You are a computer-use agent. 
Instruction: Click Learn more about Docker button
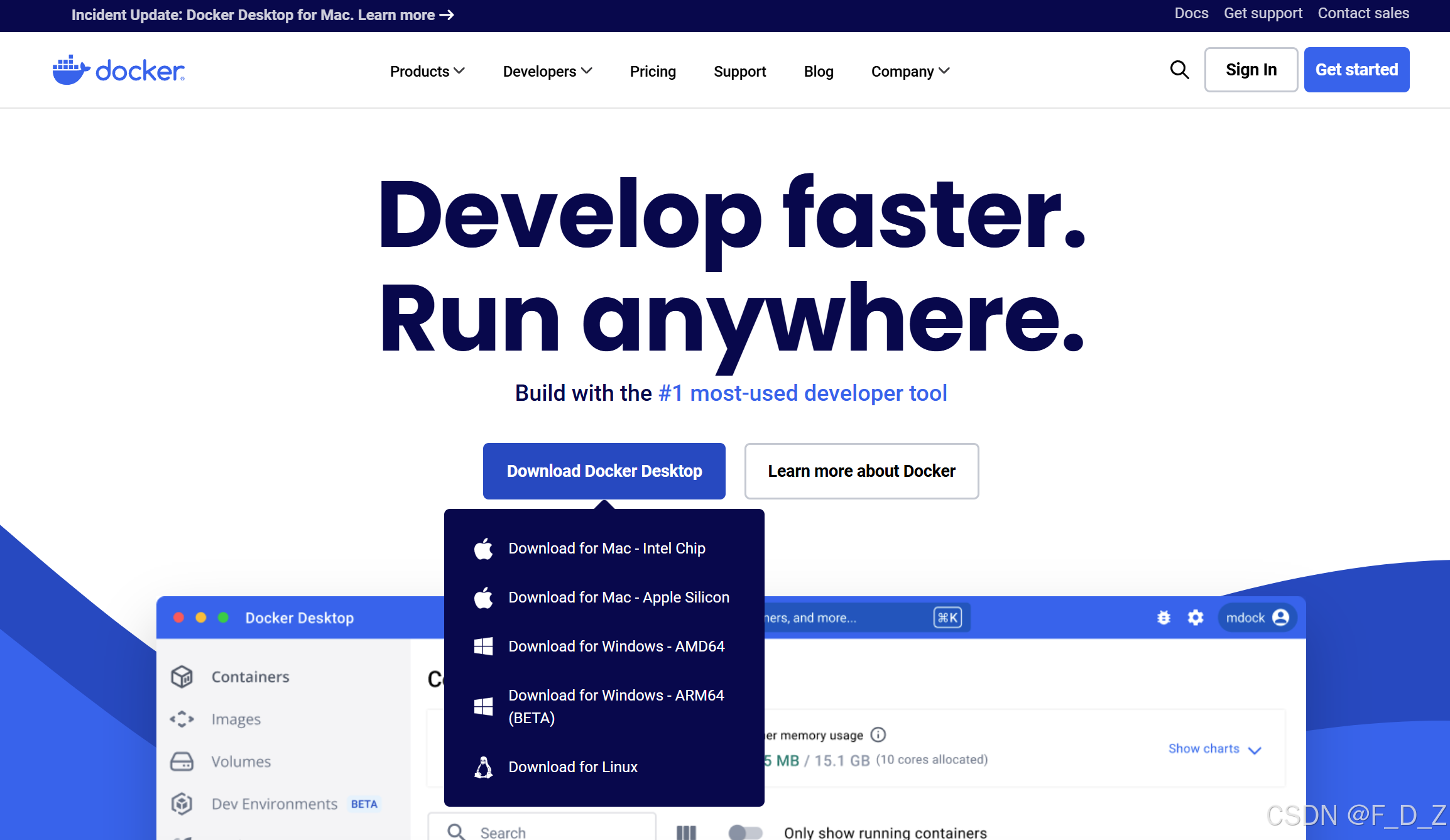tap(861, 471)
